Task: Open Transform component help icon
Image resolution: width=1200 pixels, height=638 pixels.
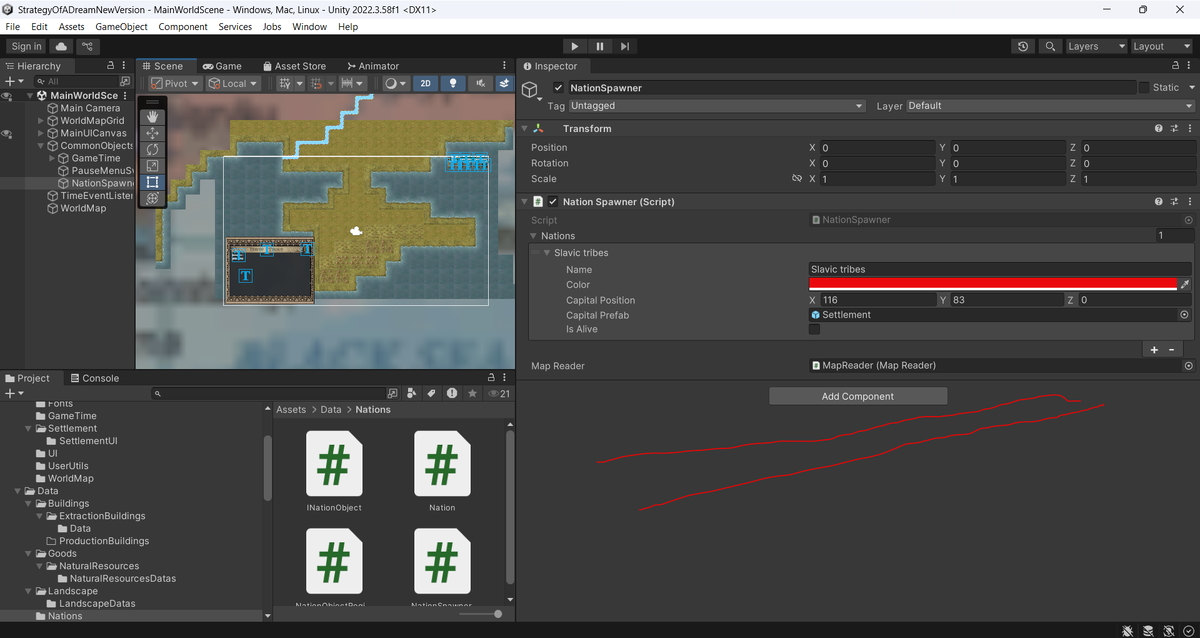Action: click(x=1159, y=129)
